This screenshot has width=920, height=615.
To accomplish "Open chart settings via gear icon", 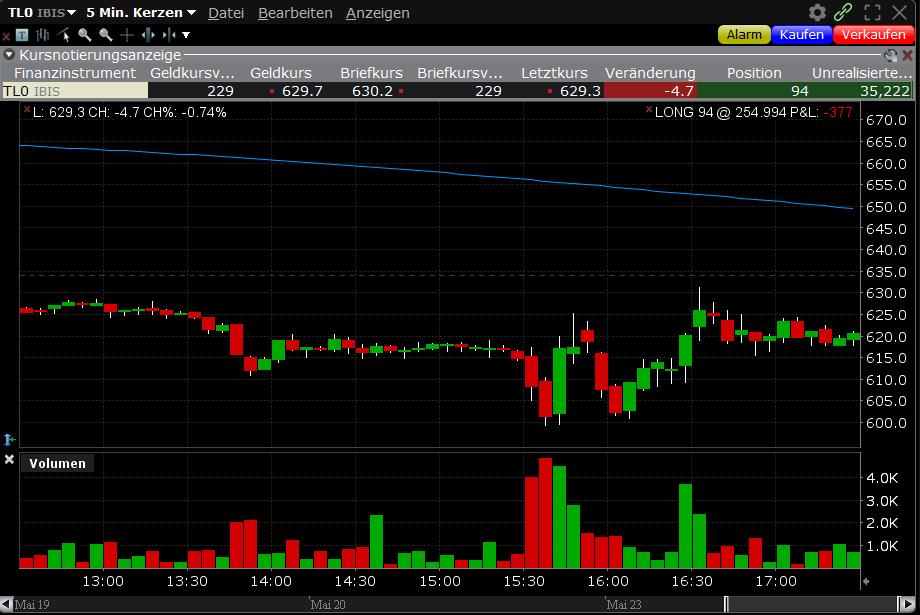I will coord(817,12).
